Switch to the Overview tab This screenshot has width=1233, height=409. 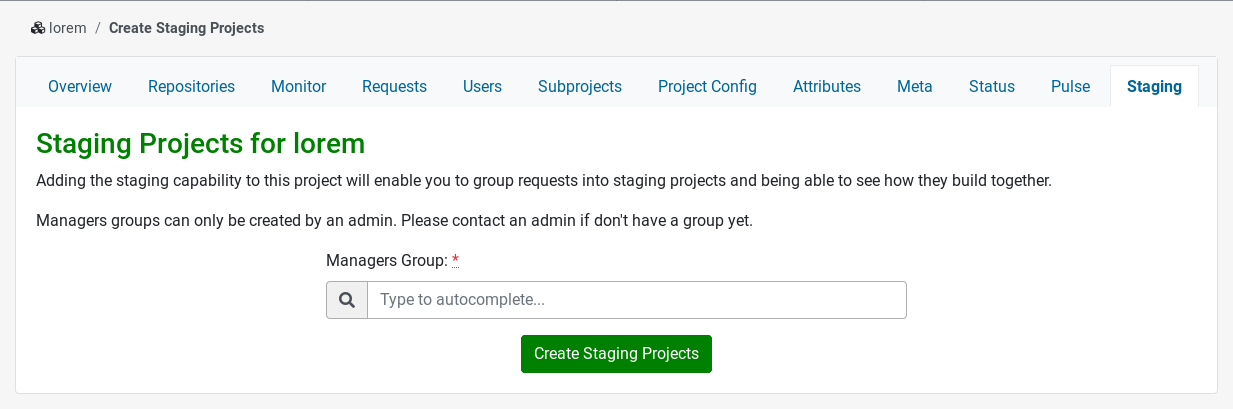click(80, 87)
